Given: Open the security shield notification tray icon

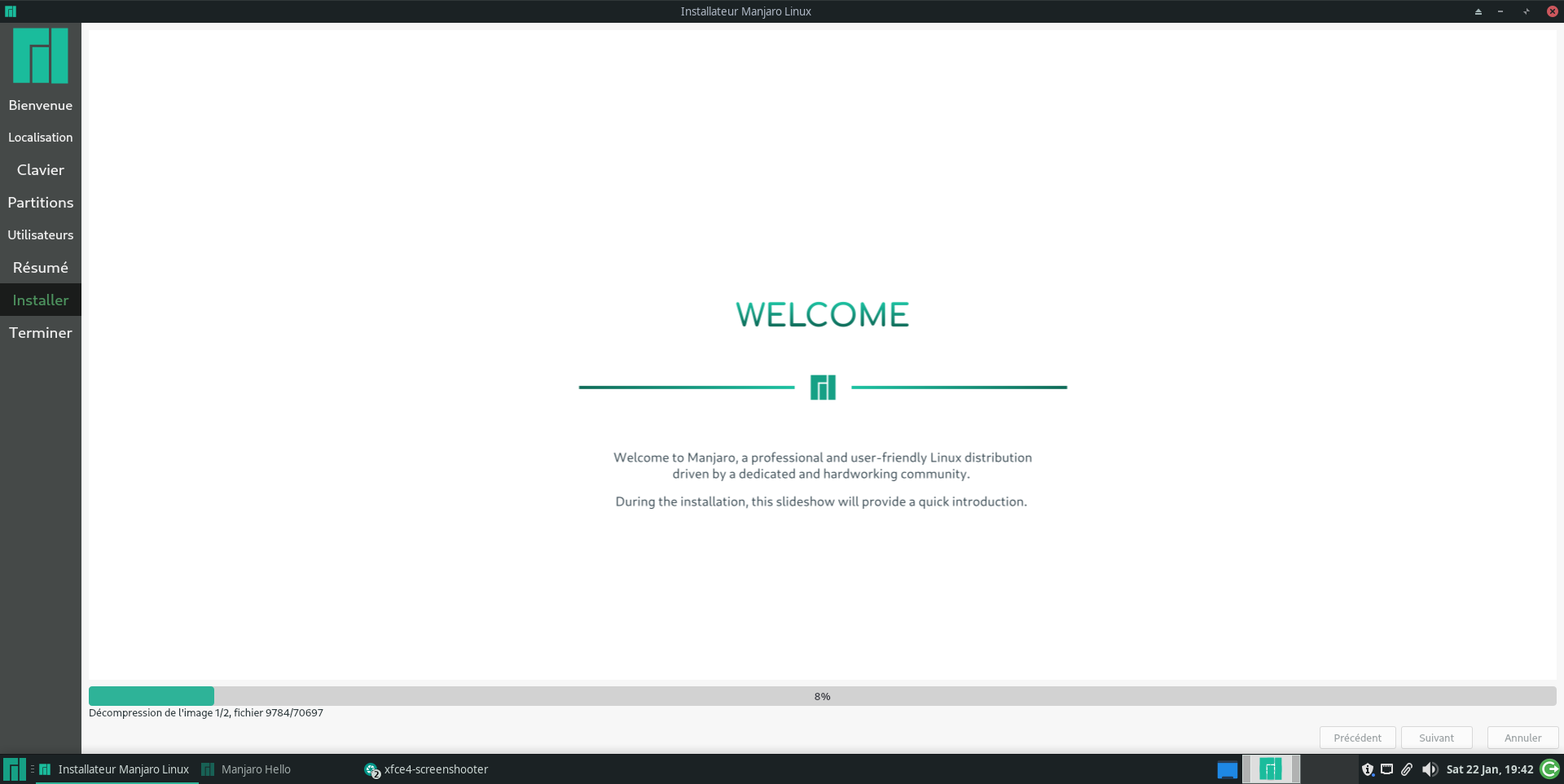Looking at the screenshot, I should [x=1368, y=769].
